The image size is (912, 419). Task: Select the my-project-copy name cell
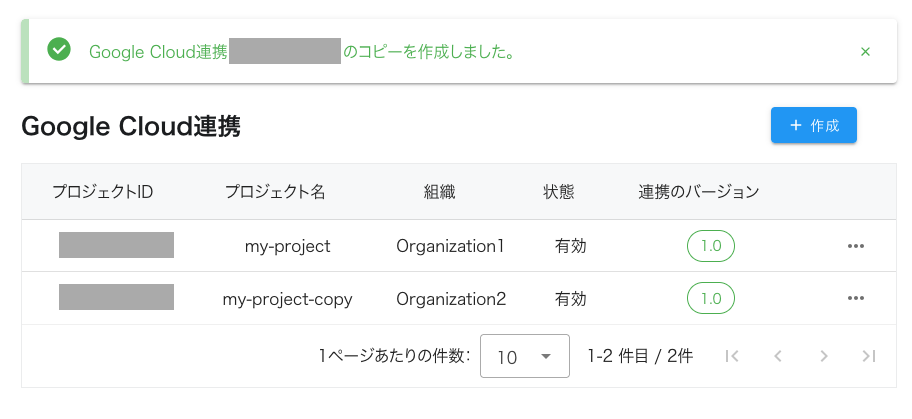[287, 299]
